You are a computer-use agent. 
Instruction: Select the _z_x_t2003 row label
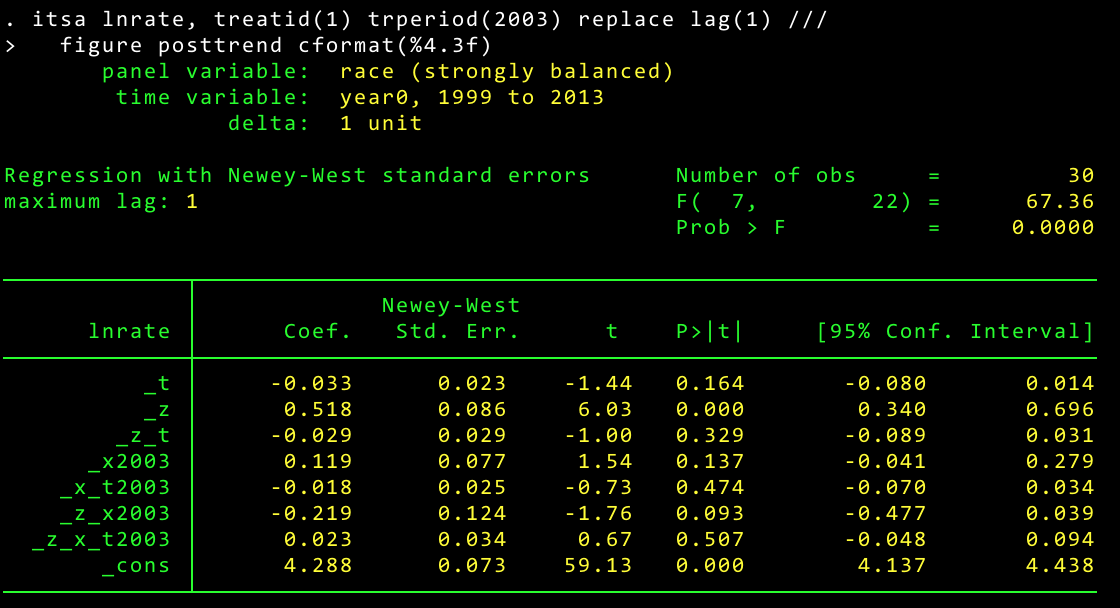pos(101,539)
